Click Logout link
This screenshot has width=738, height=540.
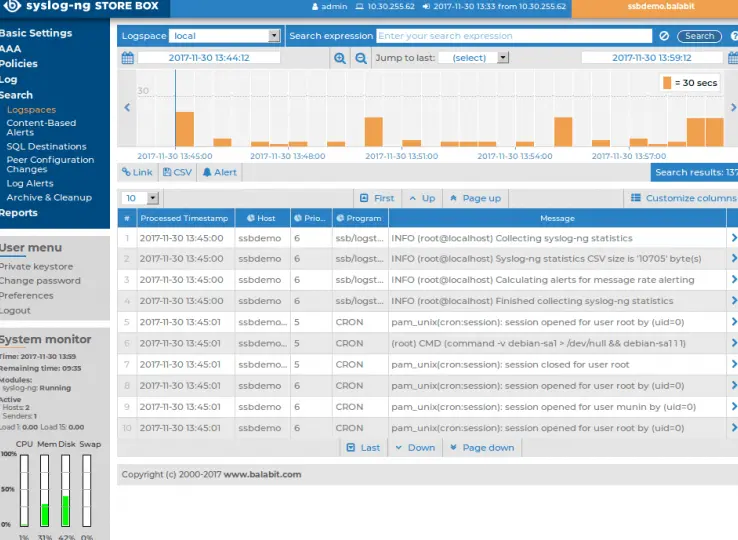point(15,310)
